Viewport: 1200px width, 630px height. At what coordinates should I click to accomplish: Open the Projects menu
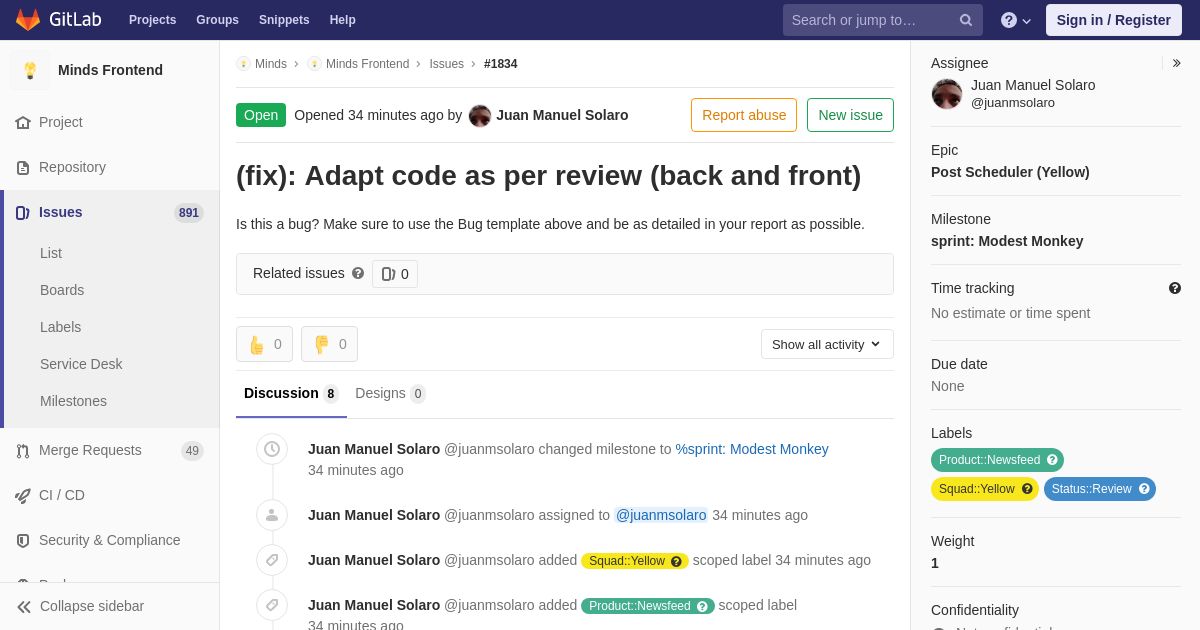[152, 20]
